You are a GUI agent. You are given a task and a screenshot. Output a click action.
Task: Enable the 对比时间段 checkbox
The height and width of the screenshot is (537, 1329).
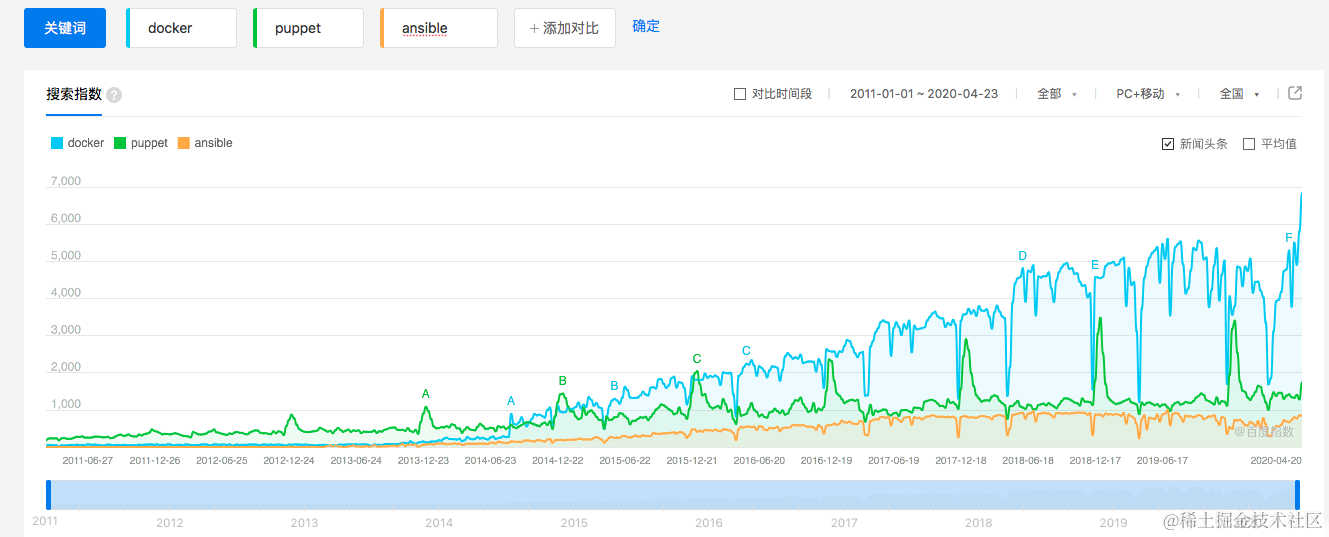pos(740,94)
